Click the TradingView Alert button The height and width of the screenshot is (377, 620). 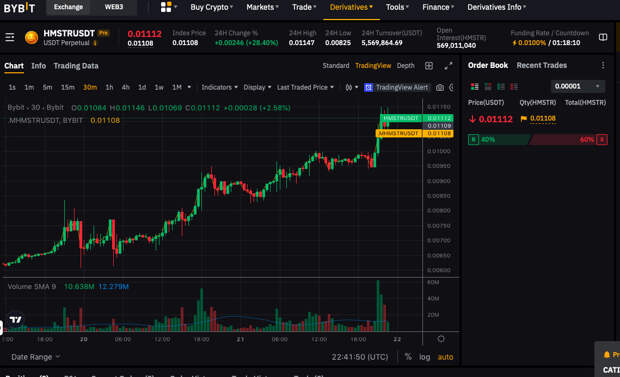pos(396,87)
